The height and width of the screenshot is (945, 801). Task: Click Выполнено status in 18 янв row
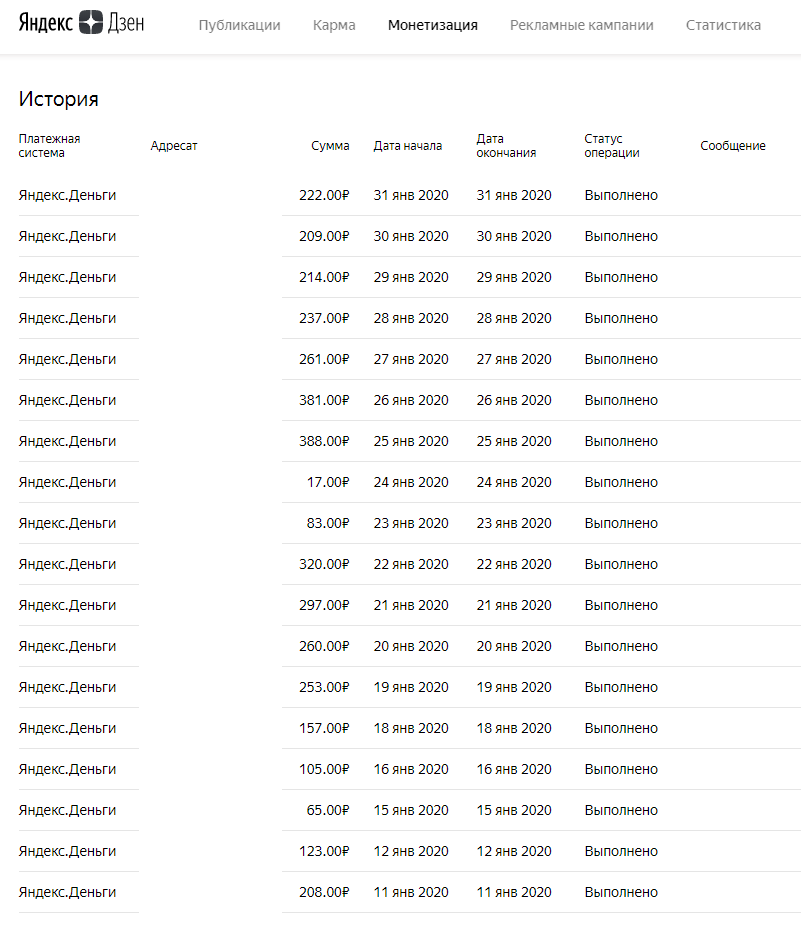pos(621,728)
